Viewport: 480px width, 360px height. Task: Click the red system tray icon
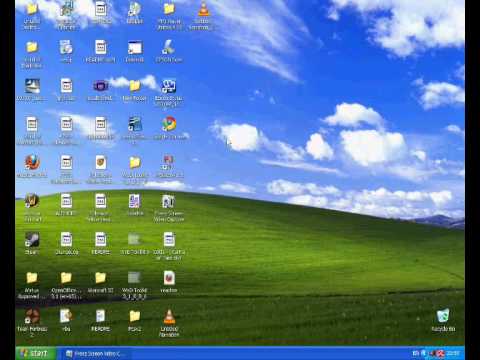pyautogui.click(x=441, y=353)
